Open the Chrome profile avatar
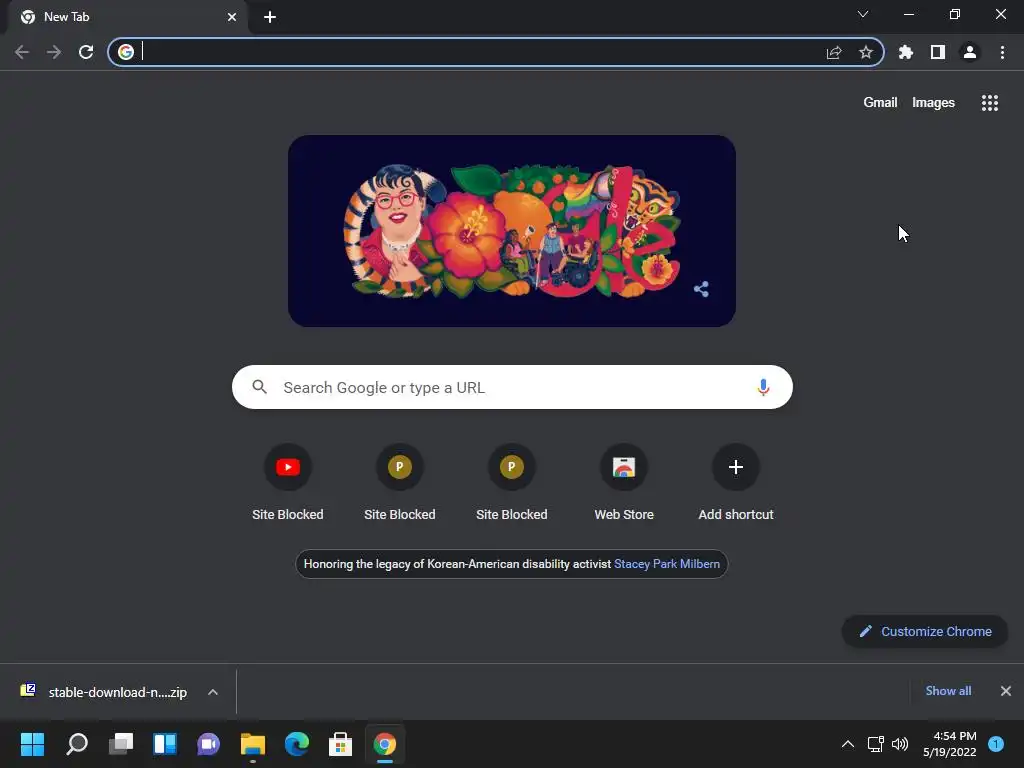The image size is (1024, 768). [x=970, y=52]
